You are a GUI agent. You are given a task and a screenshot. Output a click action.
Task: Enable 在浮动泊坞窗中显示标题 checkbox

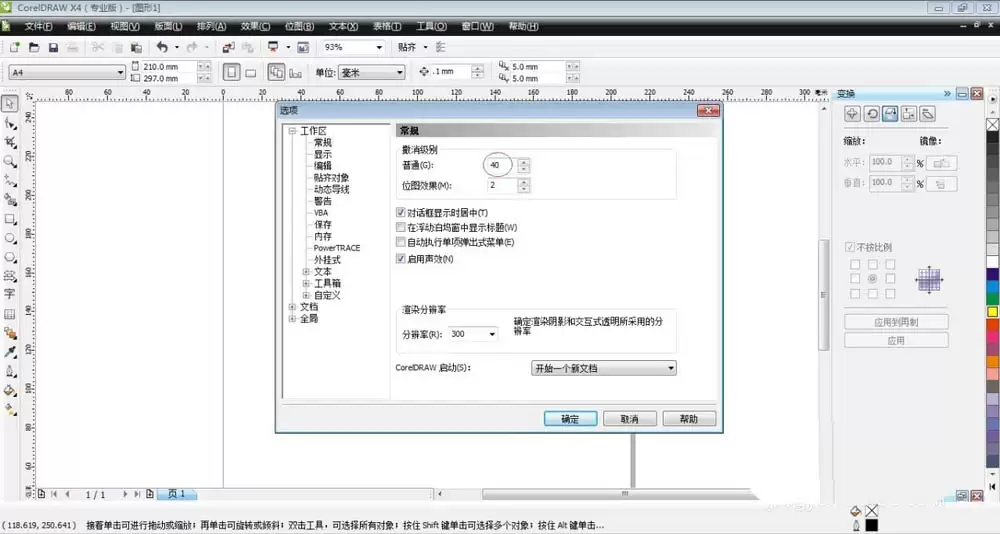[401, 228]
